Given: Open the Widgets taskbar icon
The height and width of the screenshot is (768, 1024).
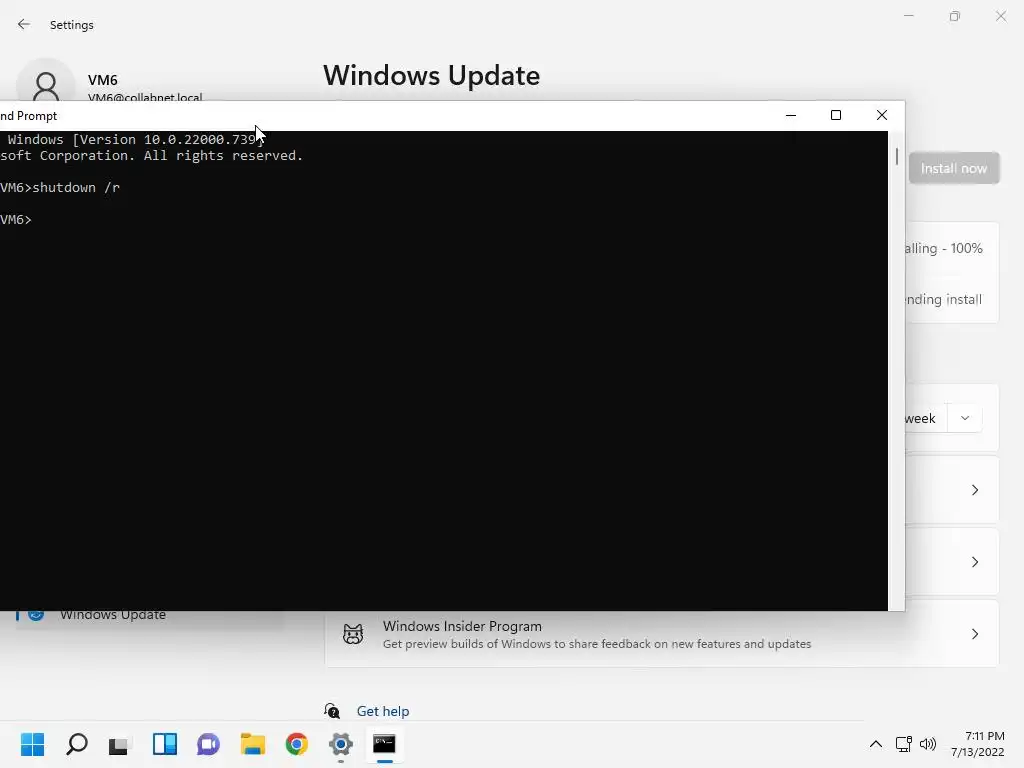Looking at the screenshot, I should click(x=165, y=744).
